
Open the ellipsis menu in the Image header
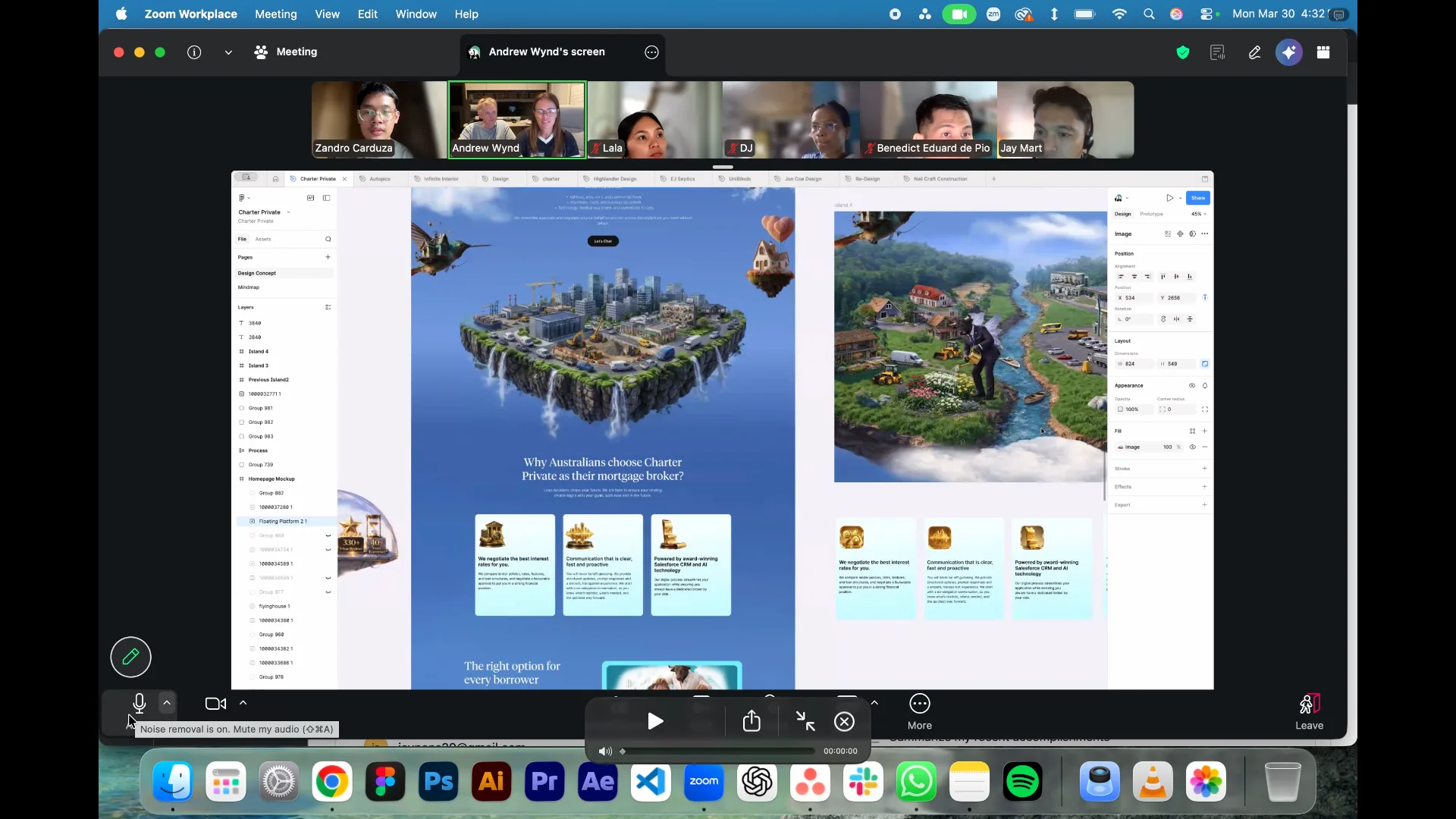[1205, 234]
